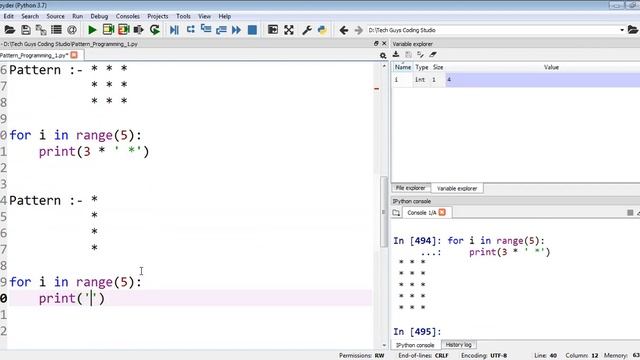This screenshot has width=640, height=360.
Task: Click the Save all files icon
Action: pos(41,30)
